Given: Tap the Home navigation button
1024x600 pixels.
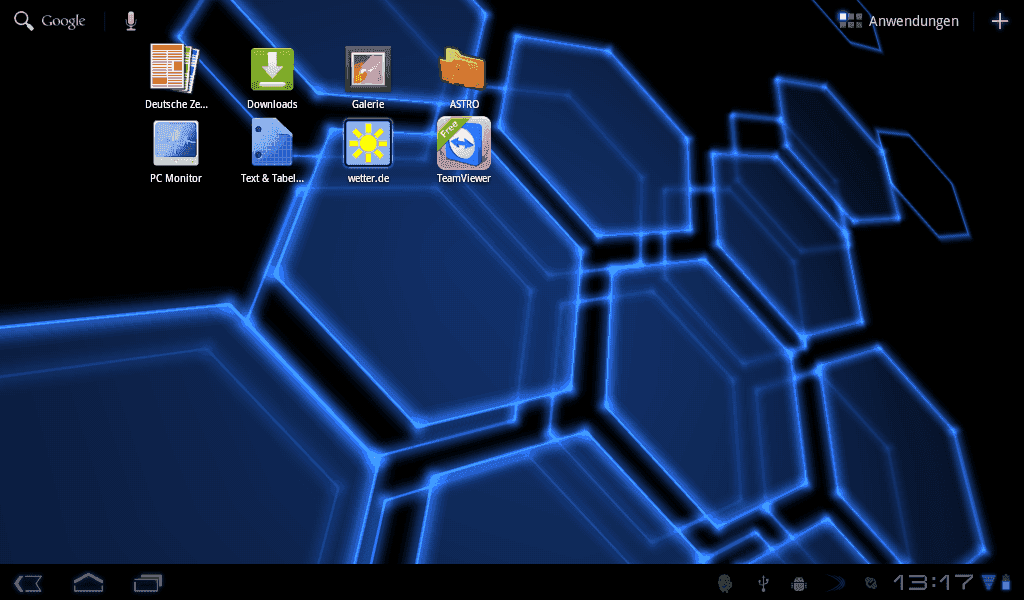Looking at the screenshot, I should (88, 582).
